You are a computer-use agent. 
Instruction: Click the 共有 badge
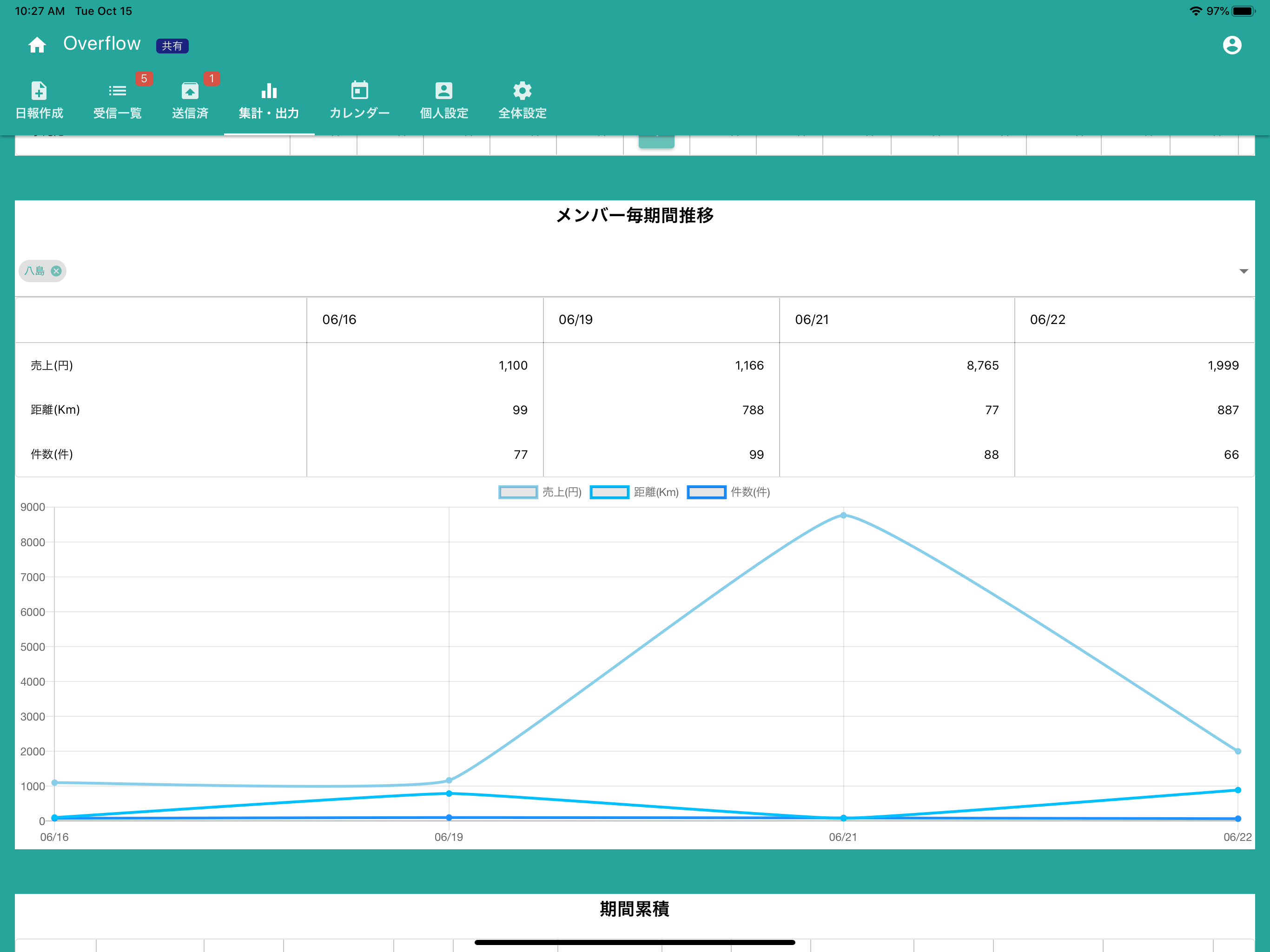click(172, 46)
